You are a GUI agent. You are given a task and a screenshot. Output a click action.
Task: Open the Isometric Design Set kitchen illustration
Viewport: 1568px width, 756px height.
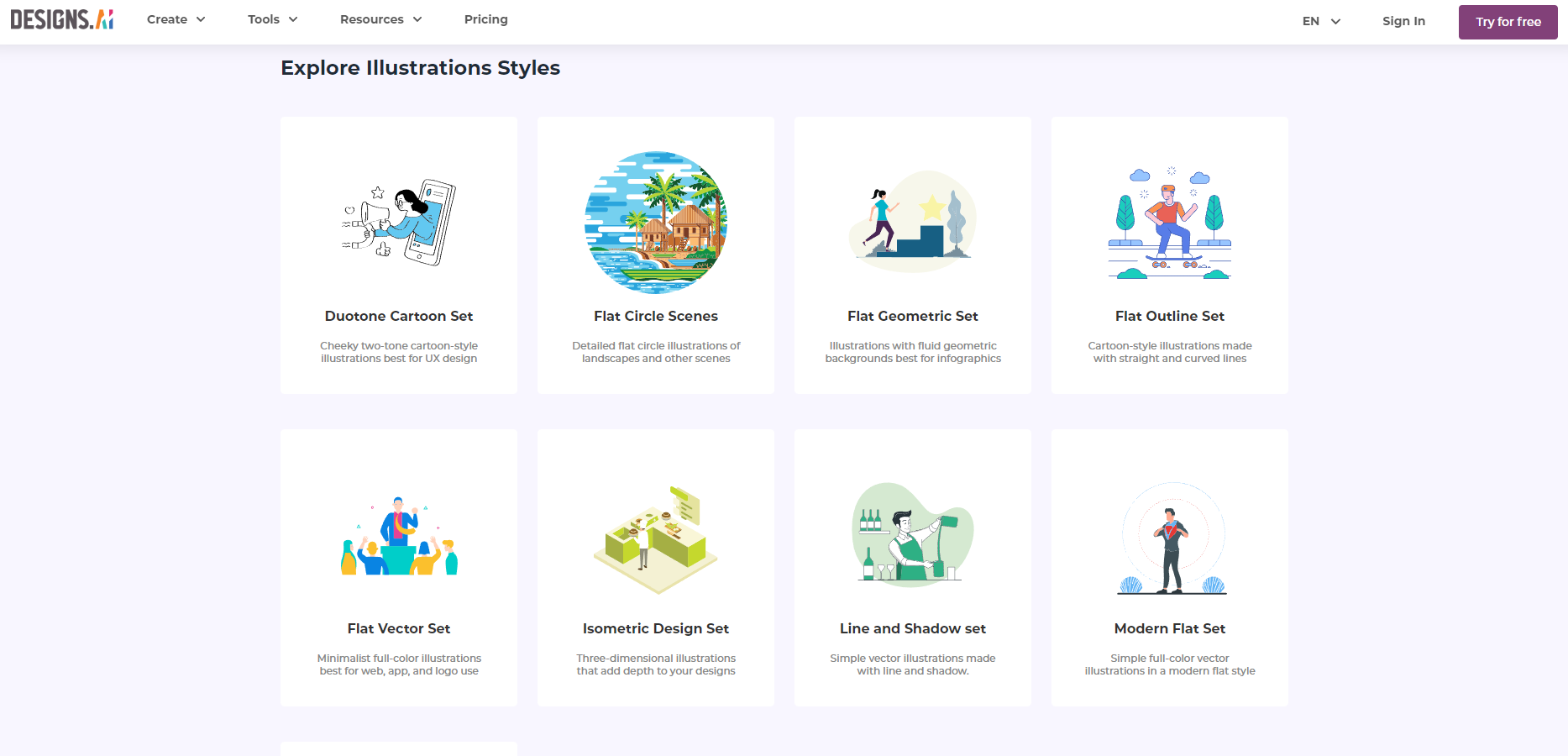[656, 535]
